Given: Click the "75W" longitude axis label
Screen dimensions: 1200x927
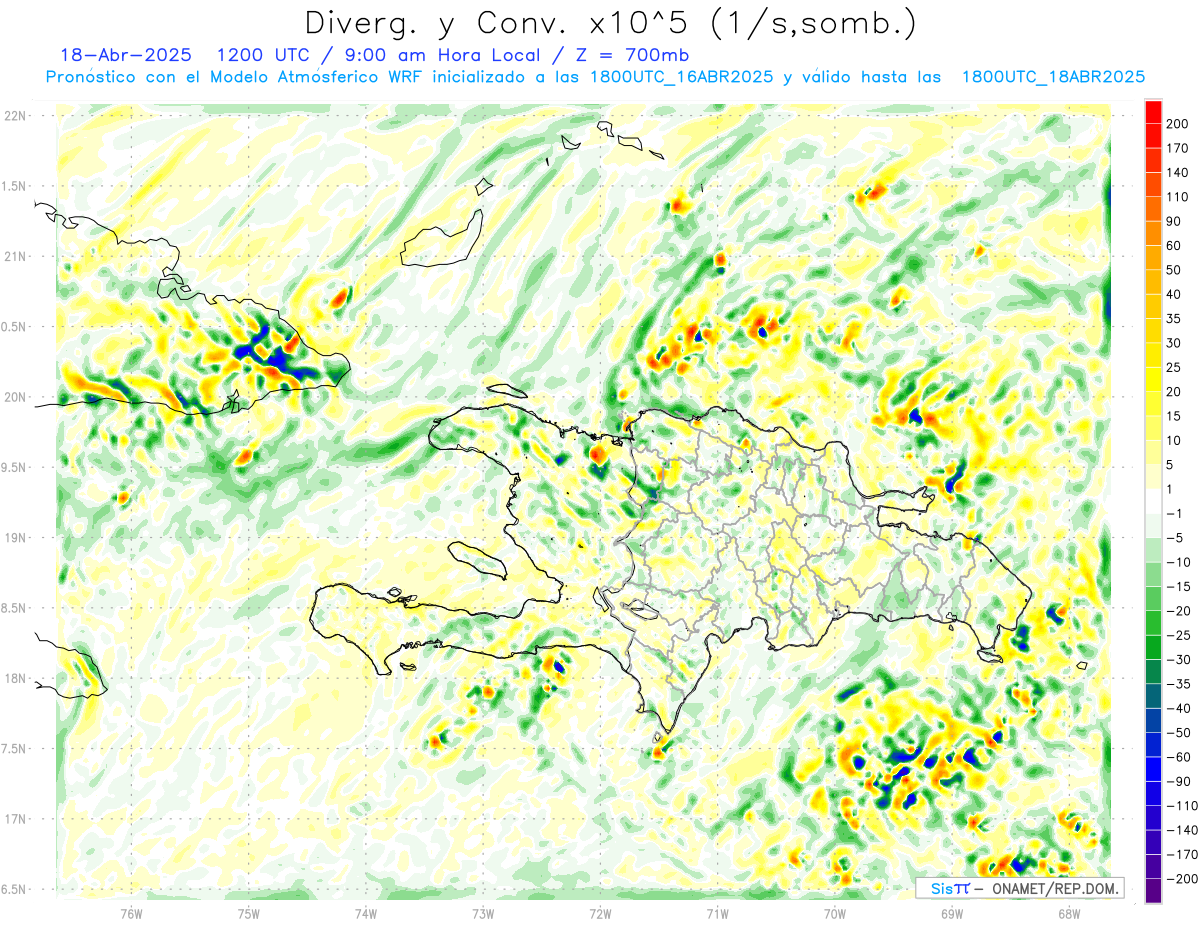Looking at the screenshot, I should click(248, 913).
